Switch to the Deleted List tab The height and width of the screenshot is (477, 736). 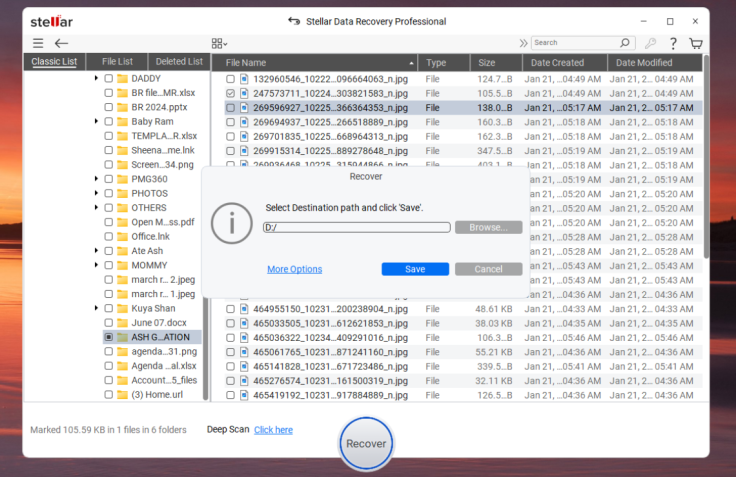179,62
